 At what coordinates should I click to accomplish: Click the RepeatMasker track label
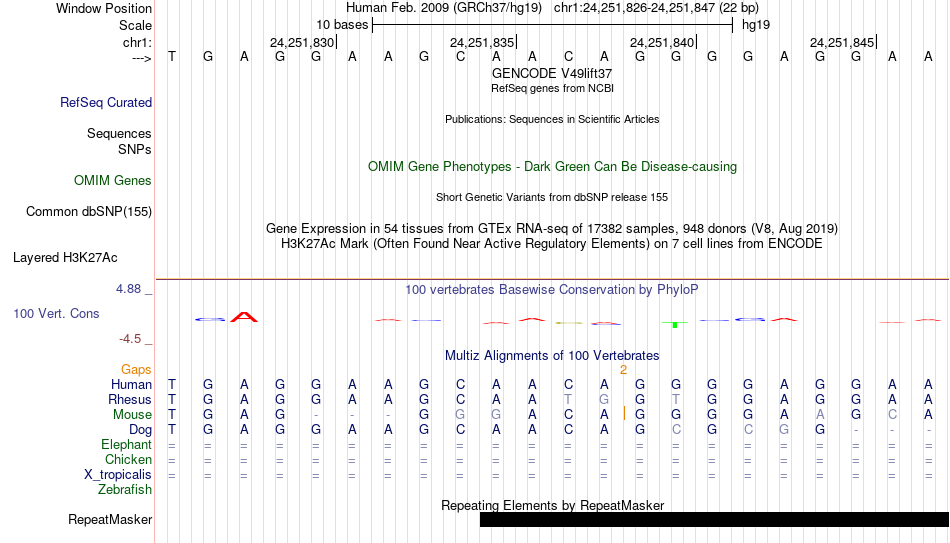click(x=110, y=519)
